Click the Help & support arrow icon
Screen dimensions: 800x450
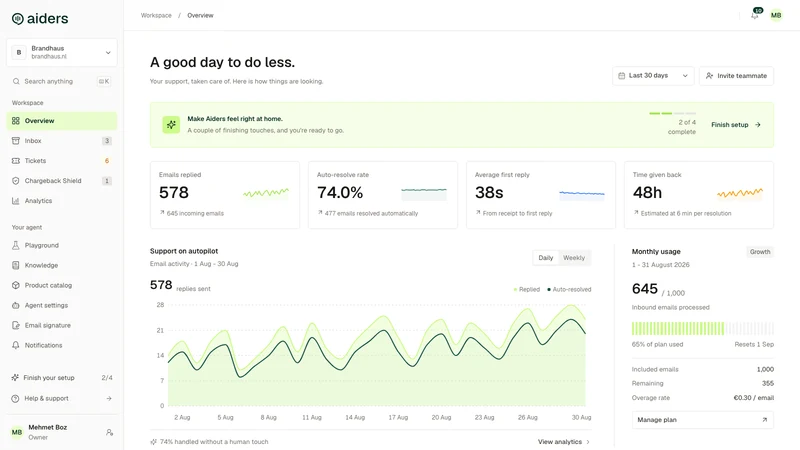point(109,398)
